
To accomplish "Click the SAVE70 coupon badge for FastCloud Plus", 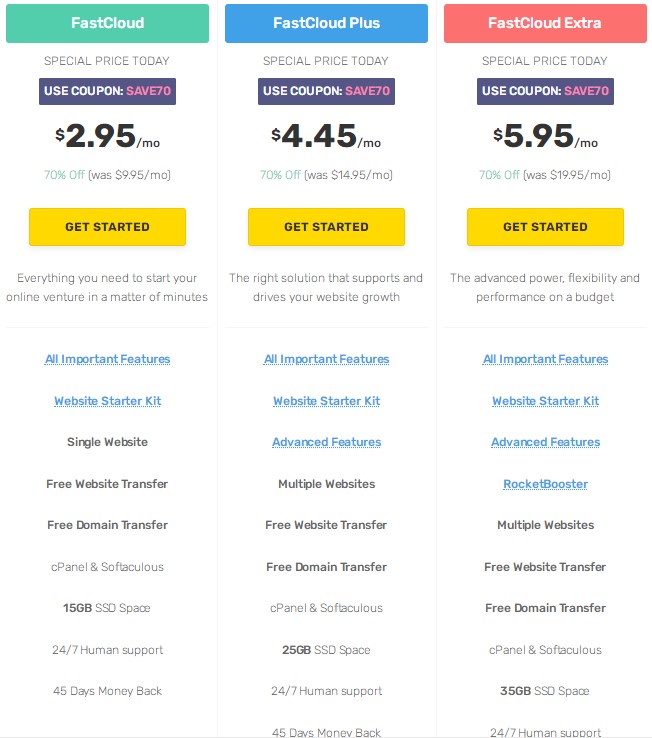I will click(326, 91).
